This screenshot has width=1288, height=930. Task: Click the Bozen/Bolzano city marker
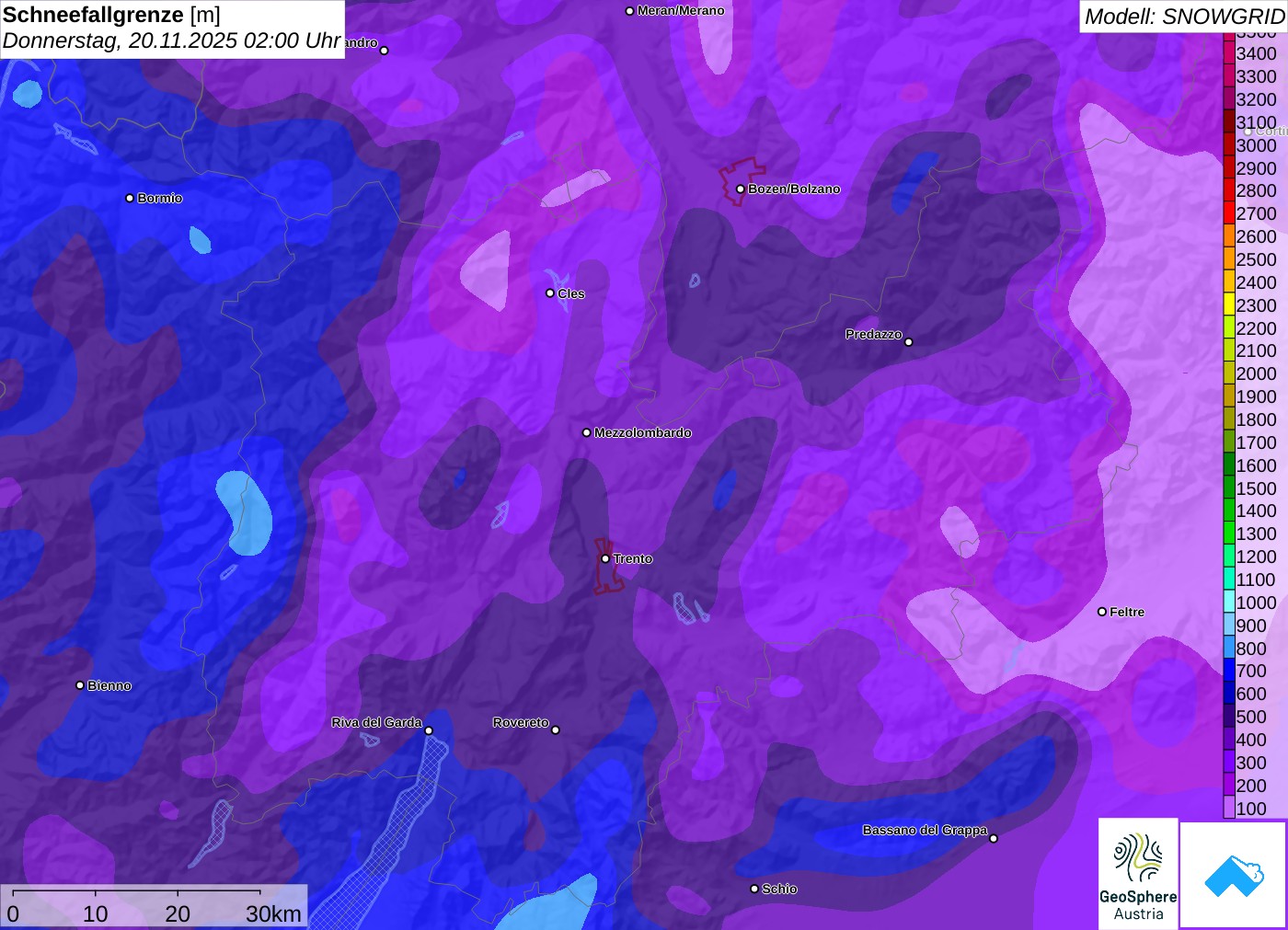point(741,189)
